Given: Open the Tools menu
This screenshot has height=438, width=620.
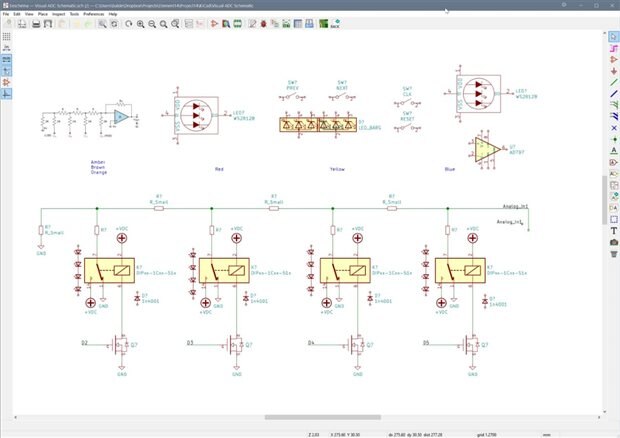Looking at the screenshot, I should click(75, 14).
